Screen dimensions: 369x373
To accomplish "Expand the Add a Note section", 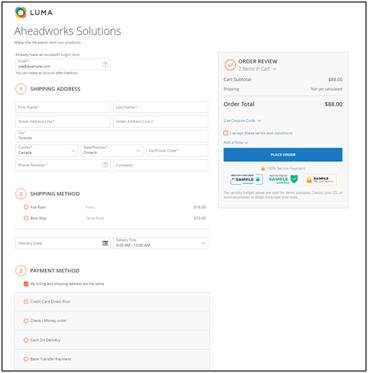I will point(236,143).
